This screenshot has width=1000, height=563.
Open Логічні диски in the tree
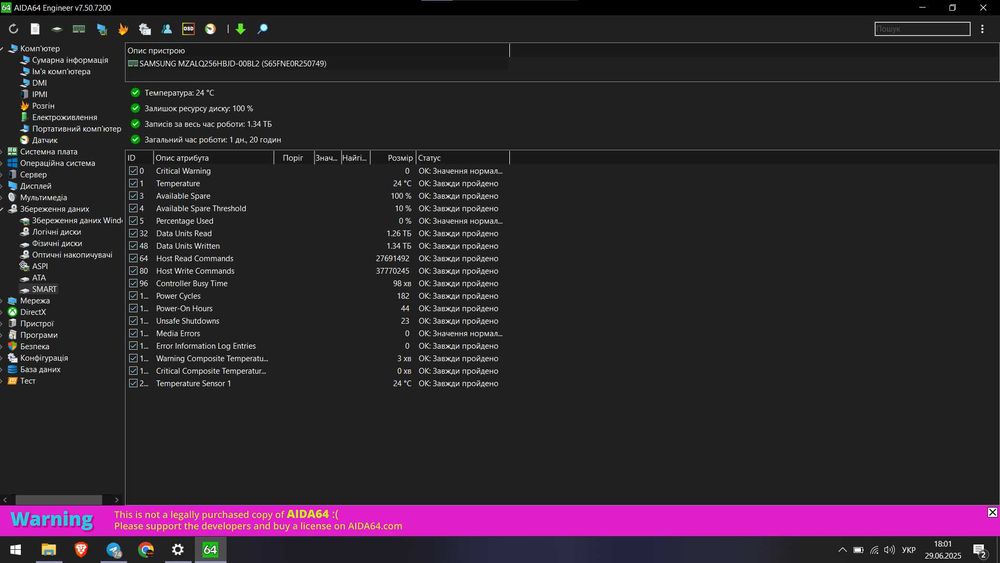coord(56,232)
